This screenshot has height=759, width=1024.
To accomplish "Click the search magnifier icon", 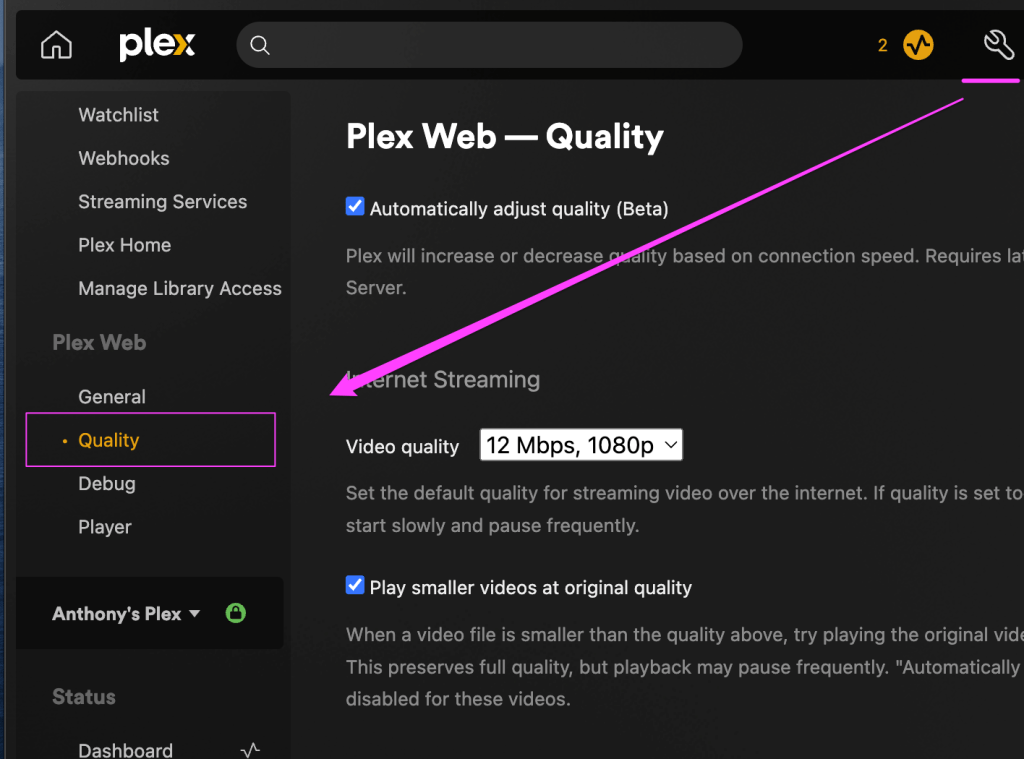I will coord(260,45).
